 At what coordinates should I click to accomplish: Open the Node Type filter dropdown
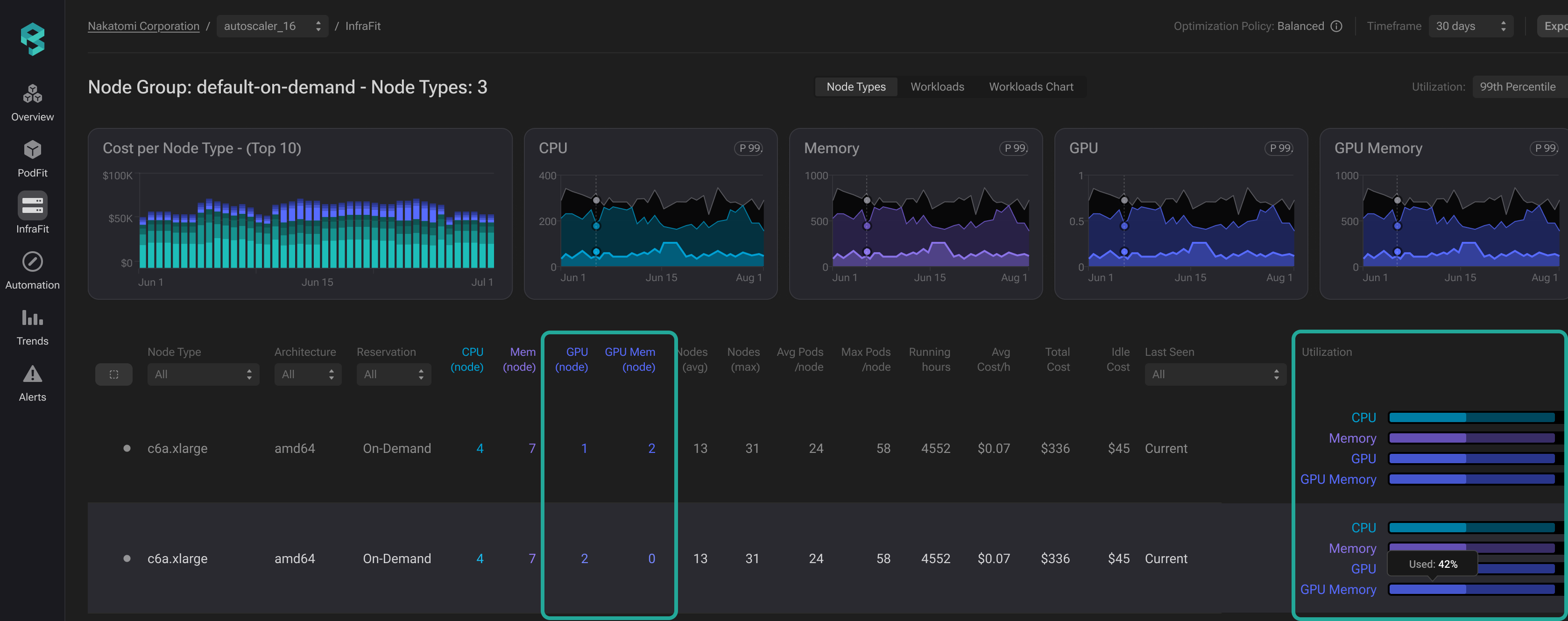(203, 374)
